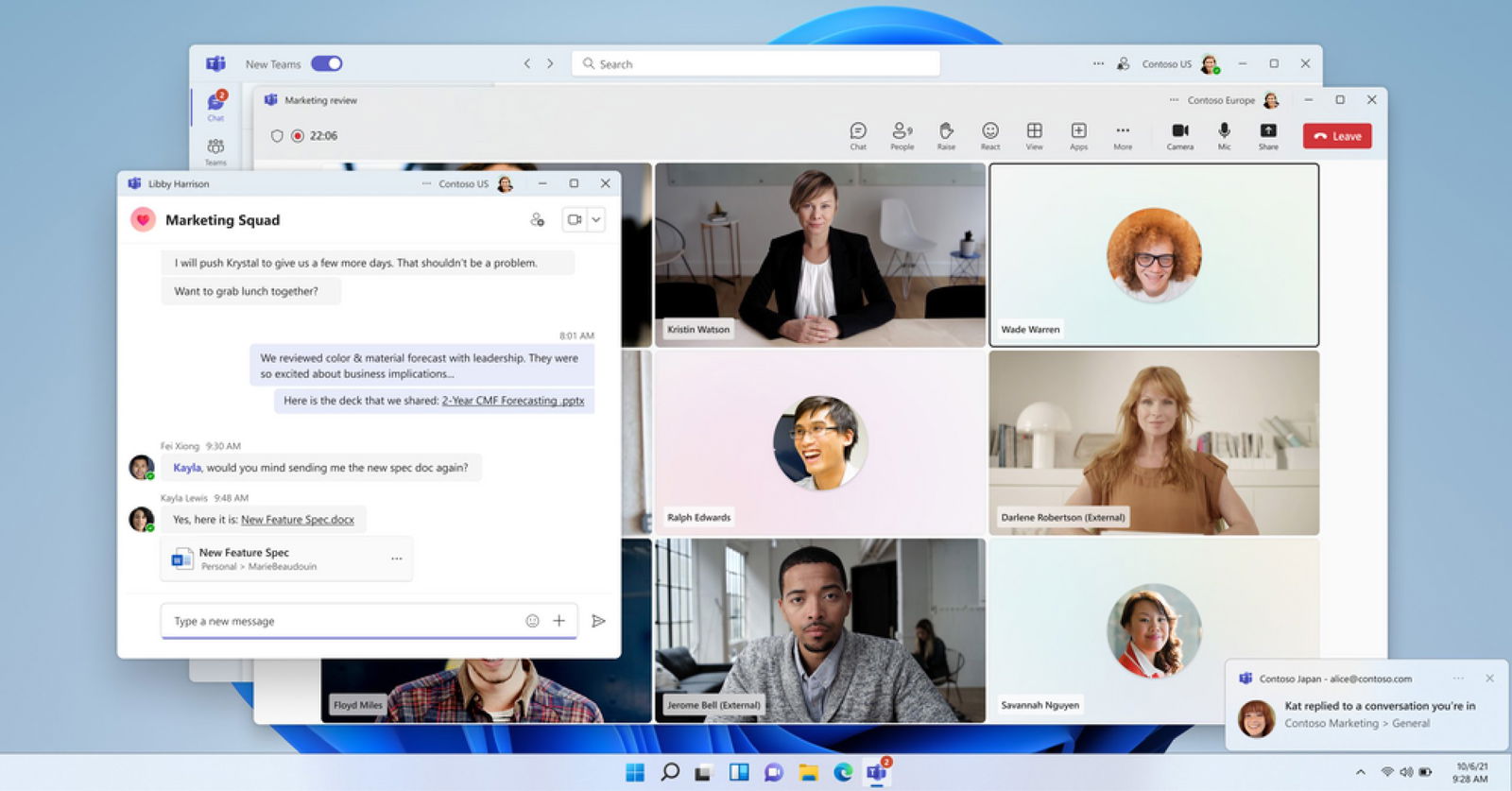Leave the Marketing review meeting
The width and height of the screenshot is (1512, 791).
(1337, 136)
